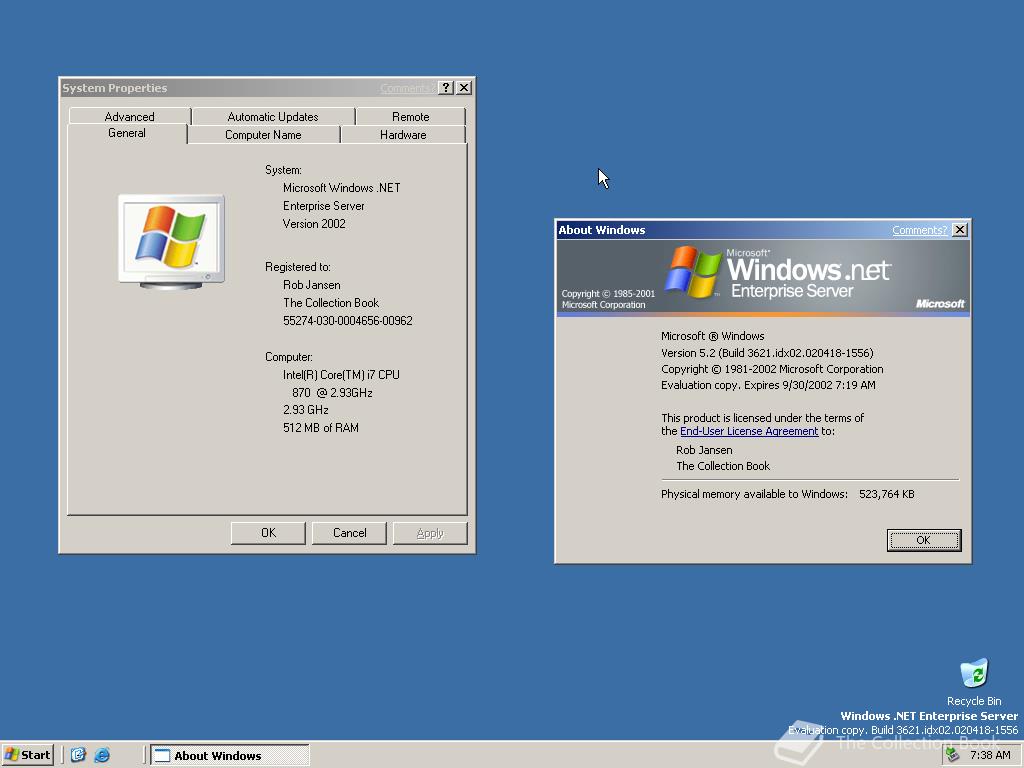Switch to the Advanced tab
The height and width of the screenshot is (768, 1024).
click(x=129, y=116)
